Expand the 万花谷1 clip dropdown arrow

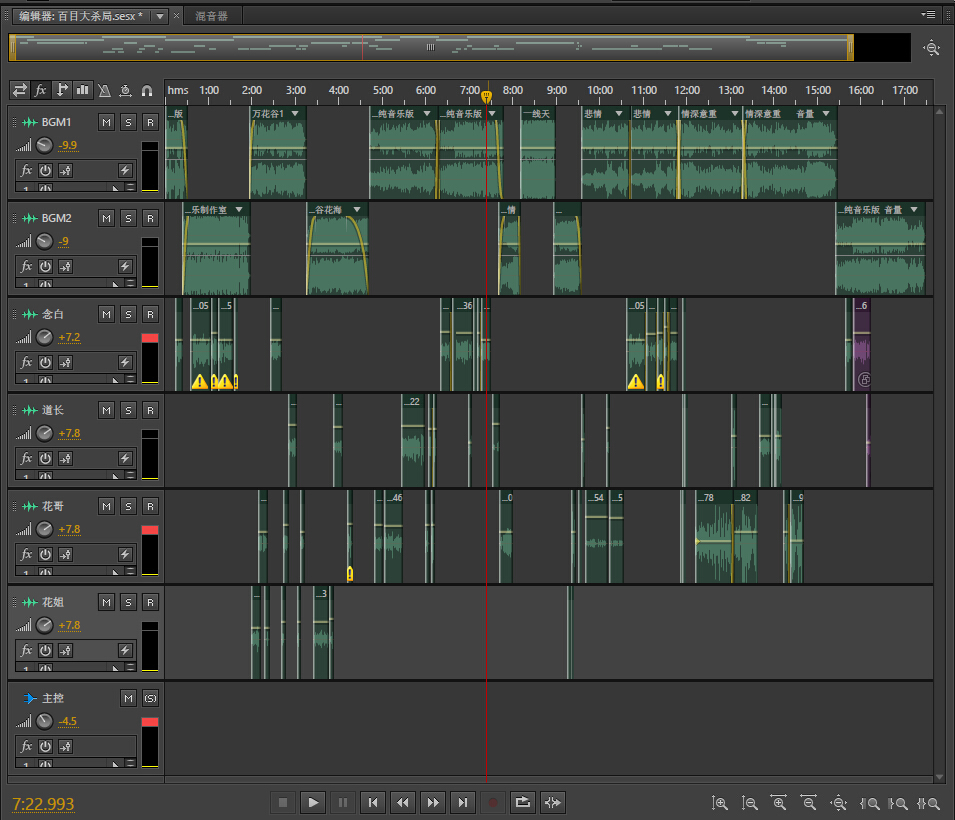pyautogui.click(x=294, y=114)
